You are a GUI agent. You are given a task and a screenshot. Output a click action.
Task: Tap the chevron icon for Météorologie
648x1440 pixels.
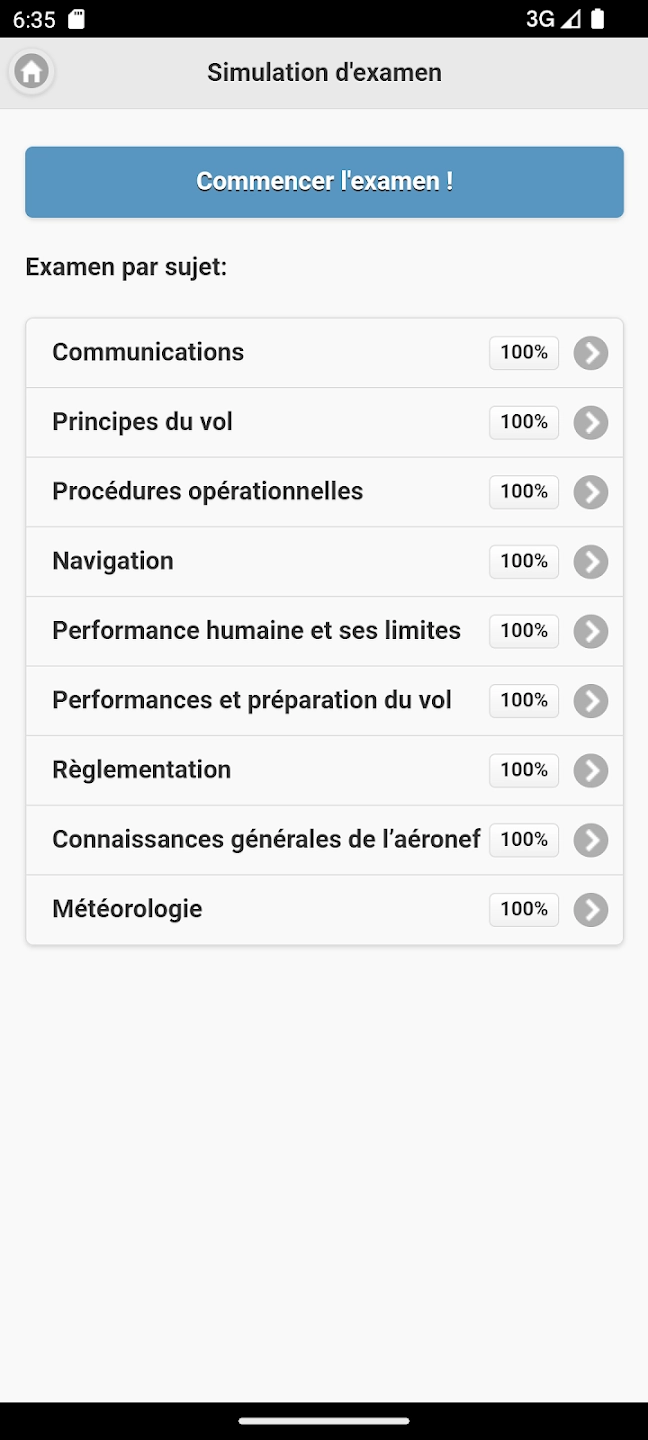pos(591,909)
